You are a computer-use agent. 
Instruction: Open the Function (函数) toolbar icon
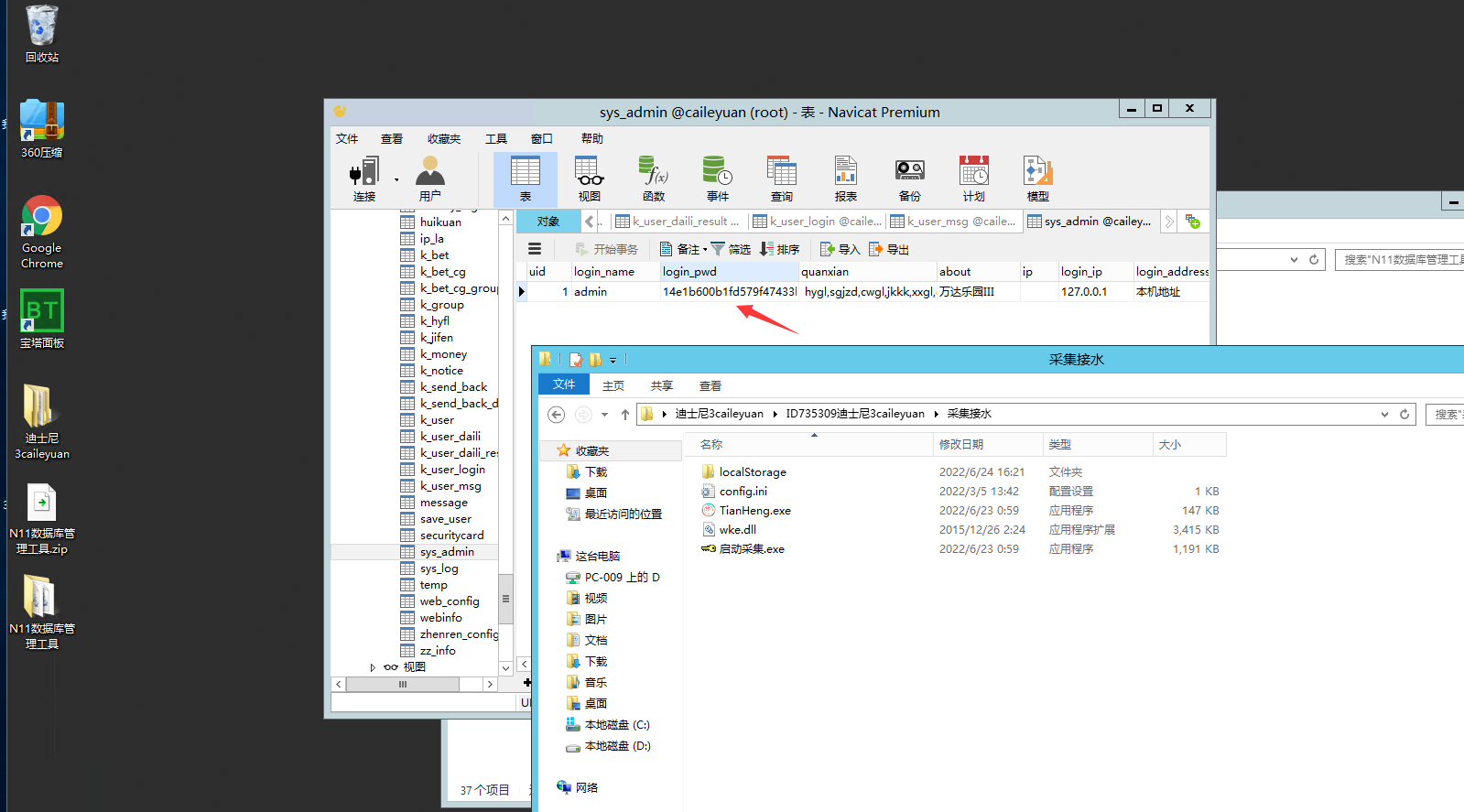(653, 179)
